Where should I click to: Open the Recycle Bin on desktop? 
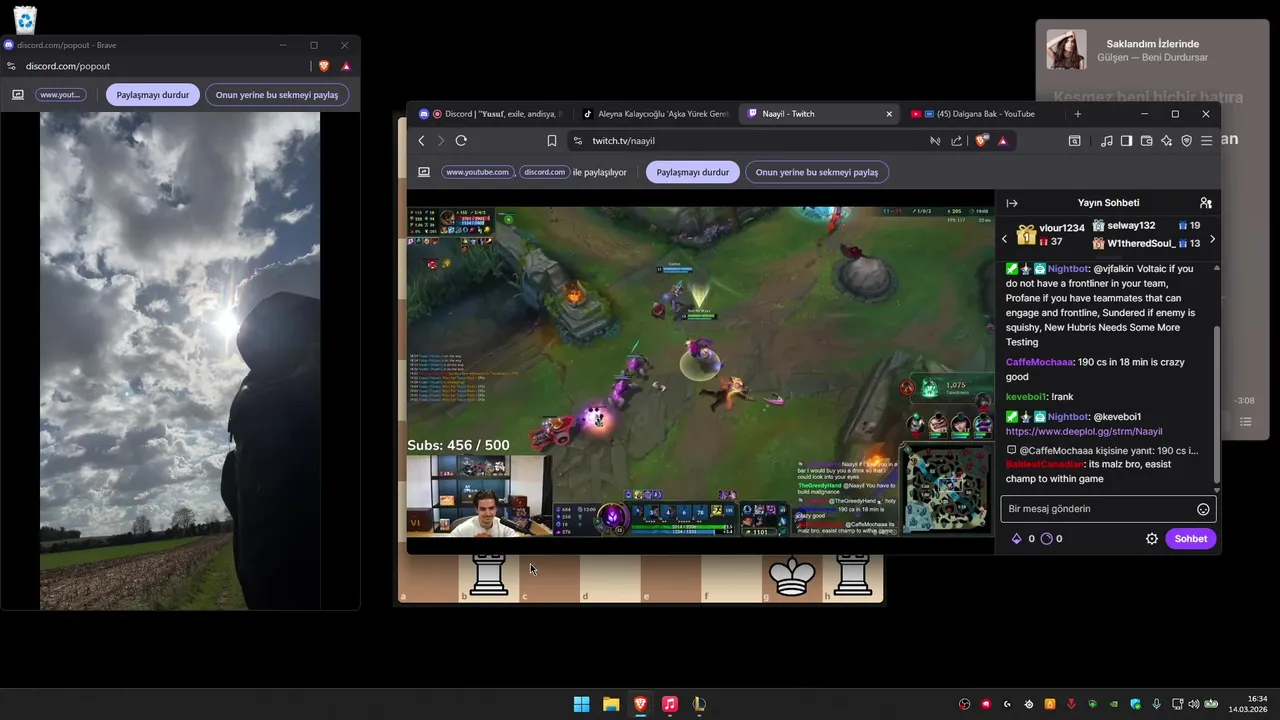[25, 19]
